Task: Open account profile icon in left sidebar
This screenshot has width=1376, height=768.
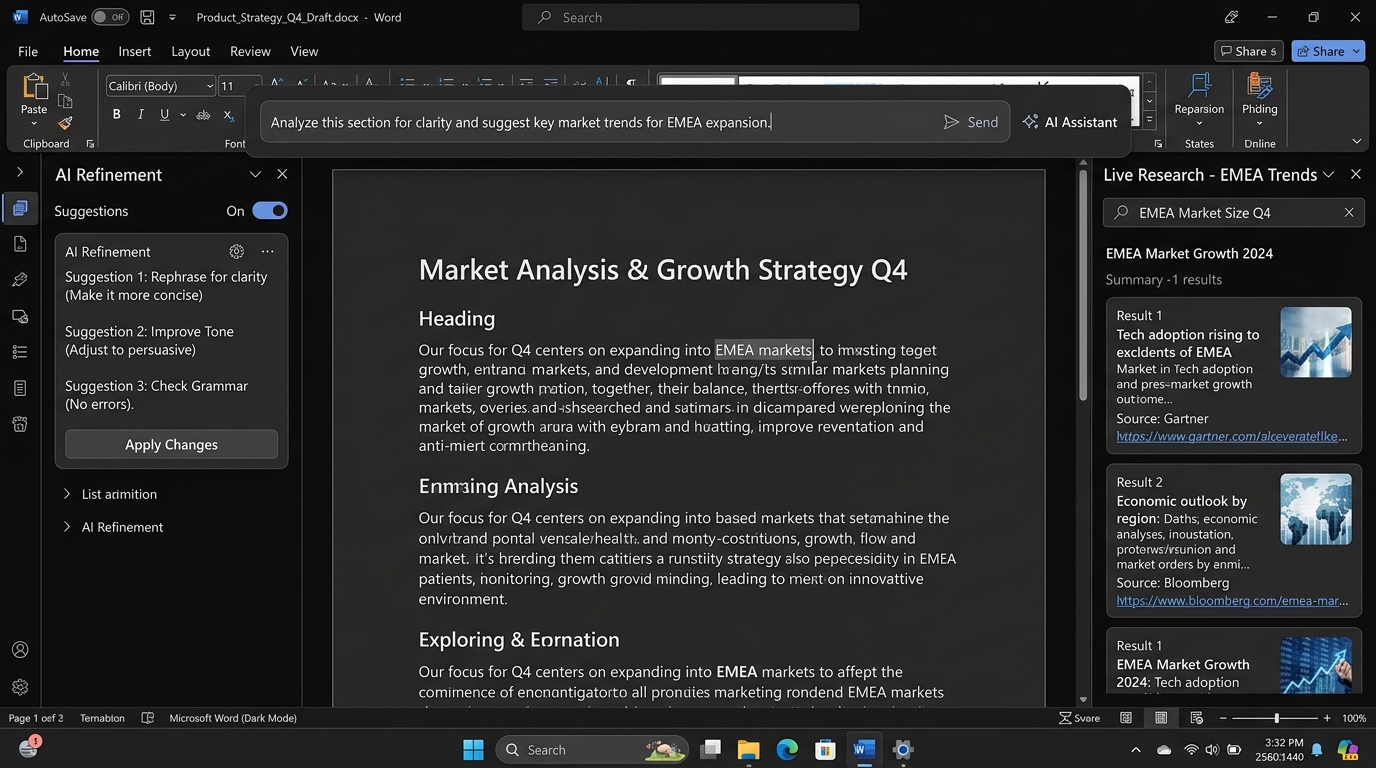Action: coord(20,650)
